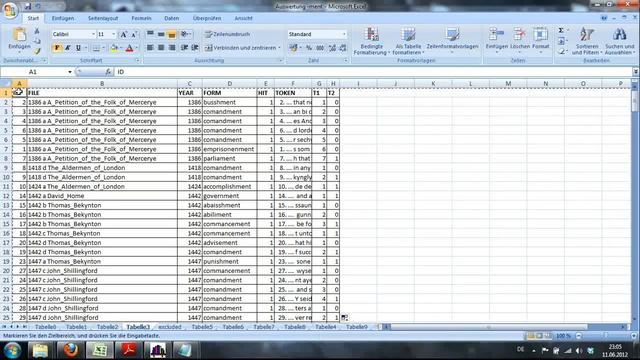Screen dimensions: 640x360
Task: Click the red font color A icon
Action: coord(129,48)
